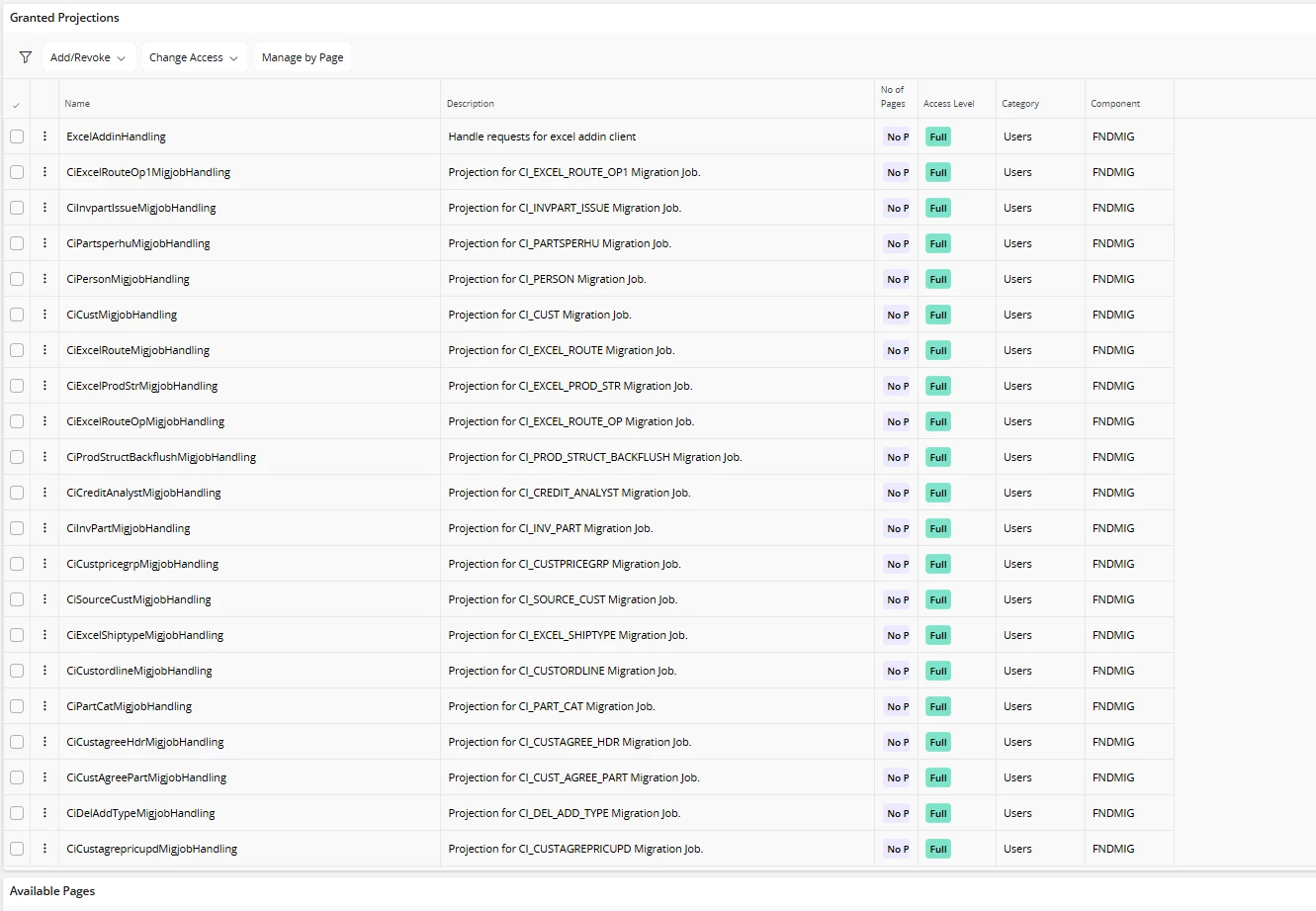The image size is (1316, 911).
Task: Select the CiExcelRouteOp1MigjobHandling row checkbox
Action: click(17, 172)
